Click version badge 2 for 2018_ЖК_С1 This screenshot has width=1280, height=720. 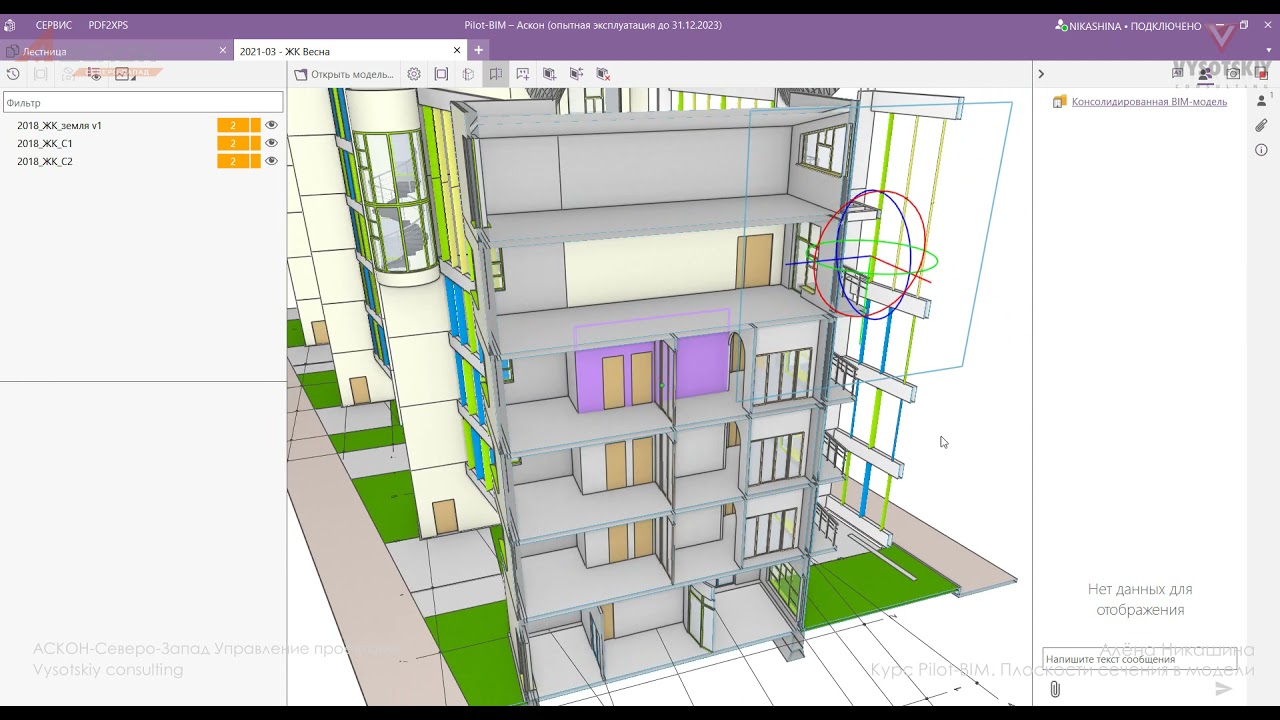pos(233,144)
